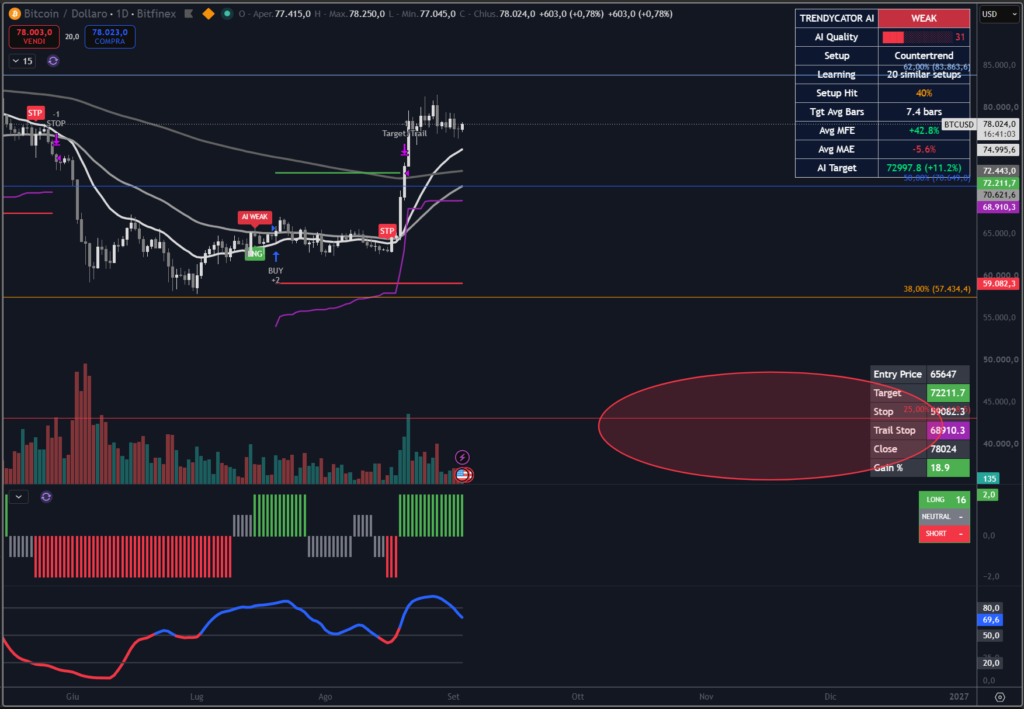This screenshot has height=709, width=1024.
Task: Click the Lug month label on time axis
Action: [196, 697]
